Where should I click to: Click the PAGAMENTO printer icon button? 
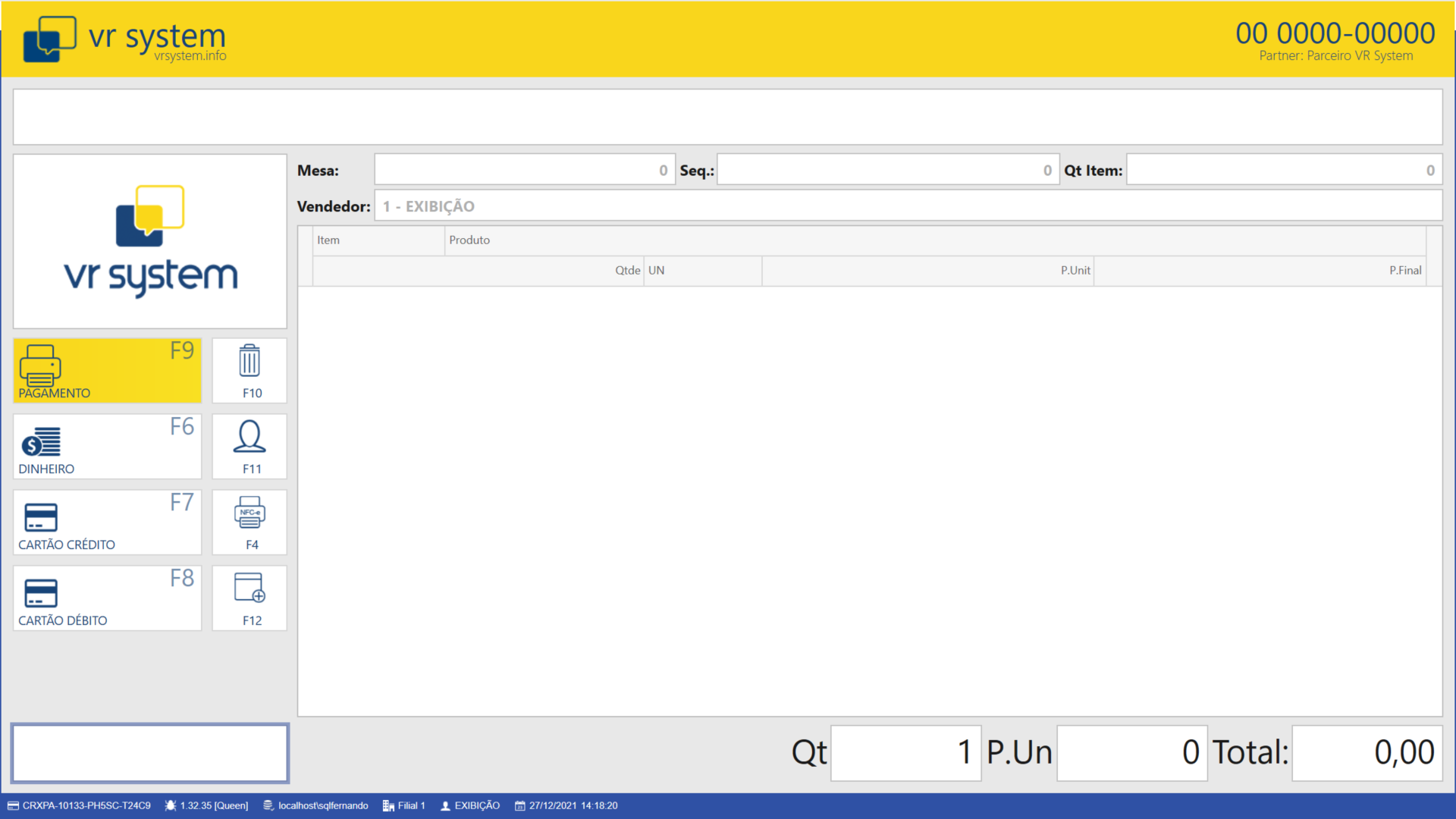[40, 365]
